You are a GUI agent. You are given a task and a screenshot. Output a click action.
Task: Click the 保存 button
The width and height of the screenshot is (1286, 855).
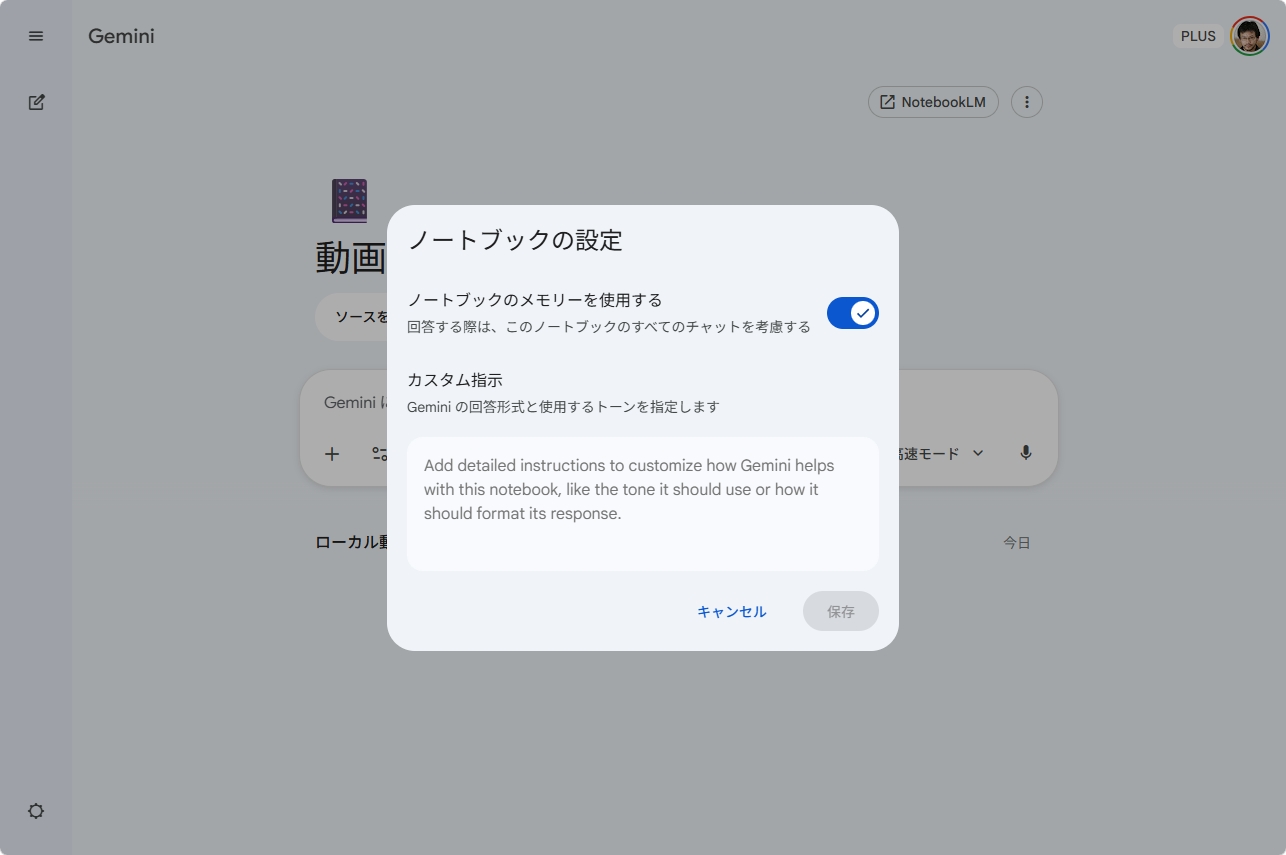click(841, 611)
